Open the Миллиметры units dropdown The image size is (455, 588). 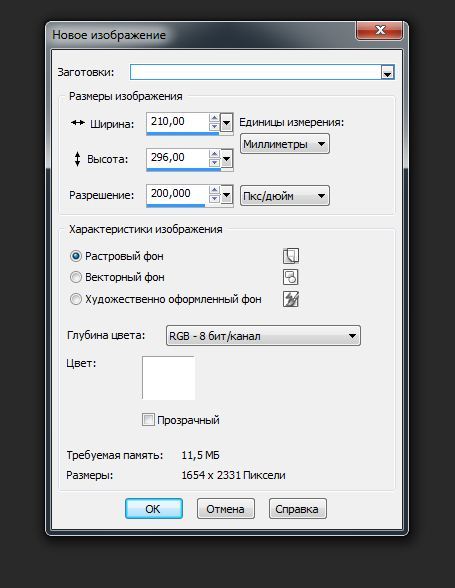point(285,144)
